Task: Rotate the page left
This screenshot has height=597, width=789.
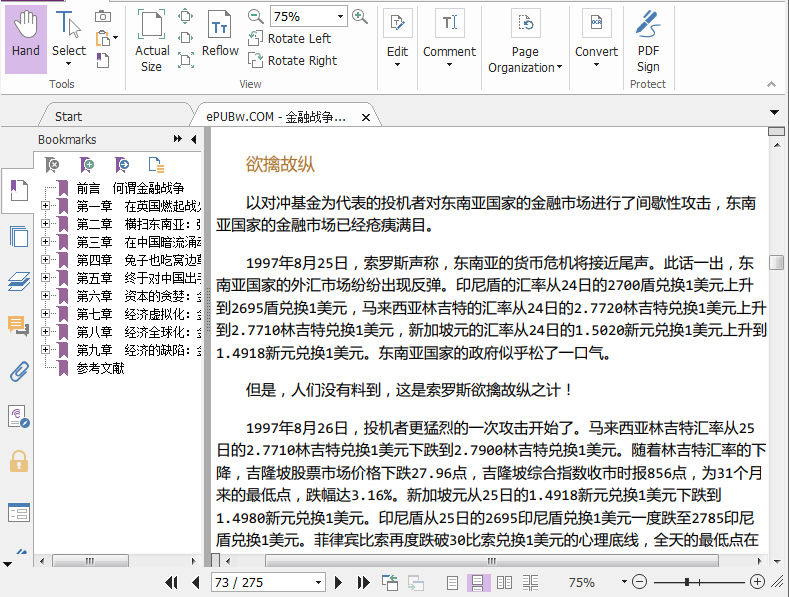Action: (289, 38)
